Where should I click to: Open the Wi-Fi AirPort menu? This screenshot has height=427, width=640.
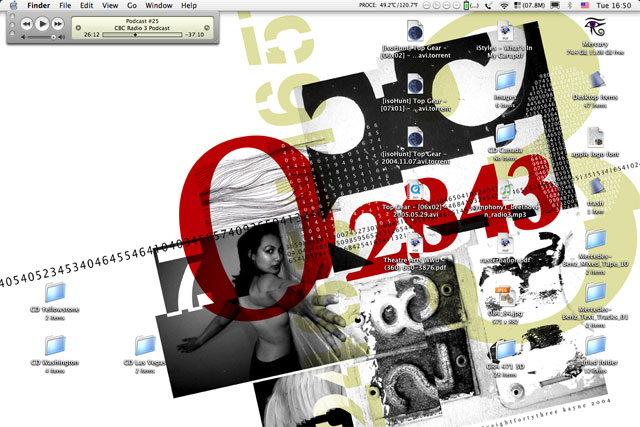[504, 5]
